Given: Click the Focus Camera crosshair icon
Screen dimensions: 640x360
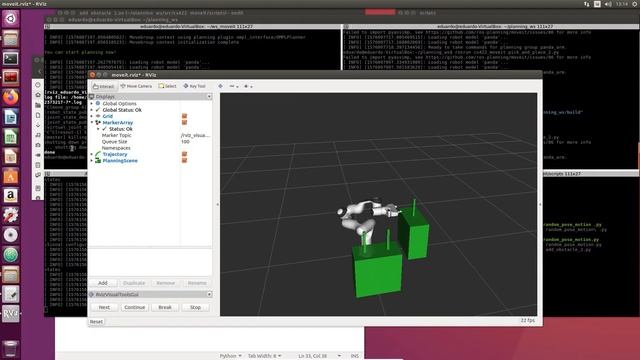Looking at the screenshot, I should click(x=220, y=86).
